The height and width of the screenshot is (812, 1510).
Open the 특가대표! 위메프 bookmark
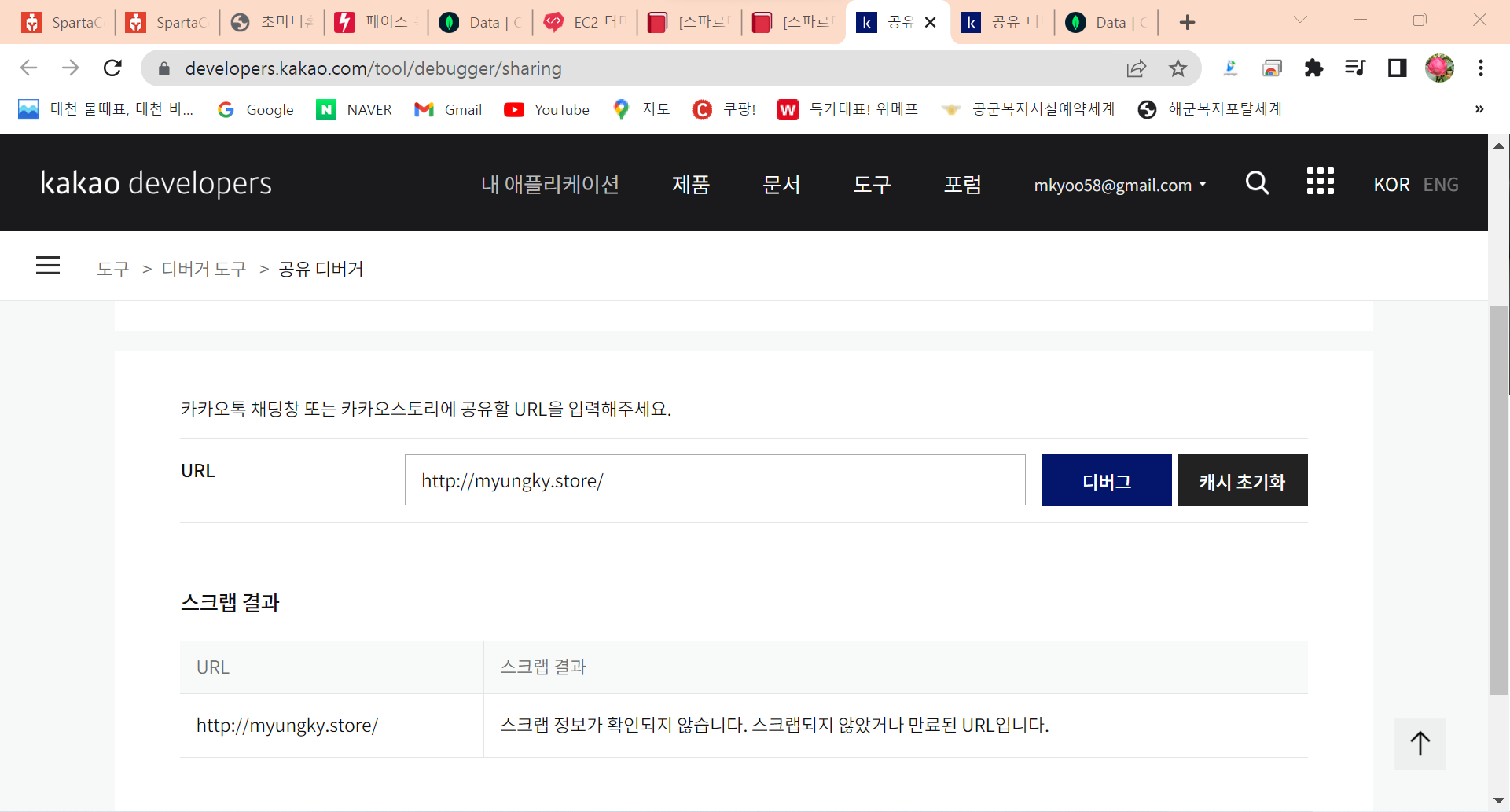coord(848,109)
